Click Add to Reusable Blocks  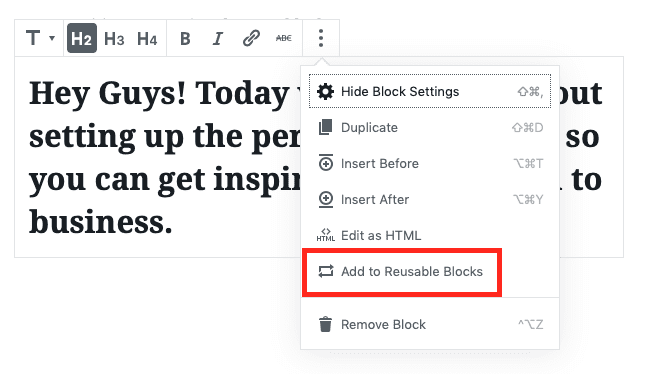tap(412, 271)
